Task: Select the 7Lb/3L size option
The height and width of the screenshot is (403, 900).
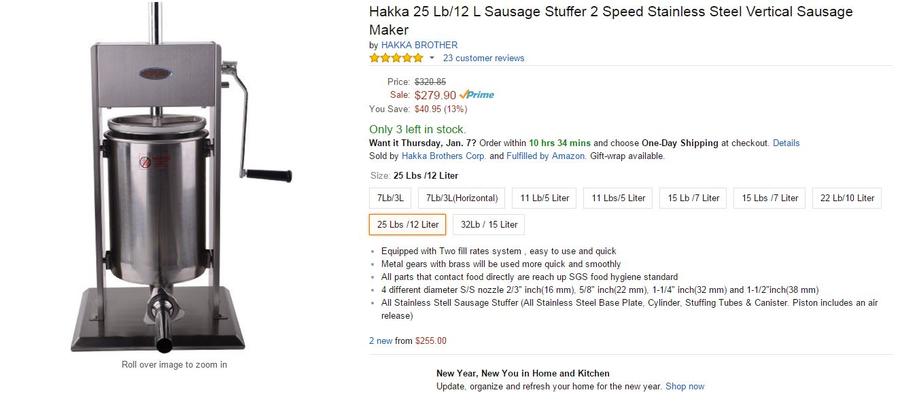Action: coord(391,198)
